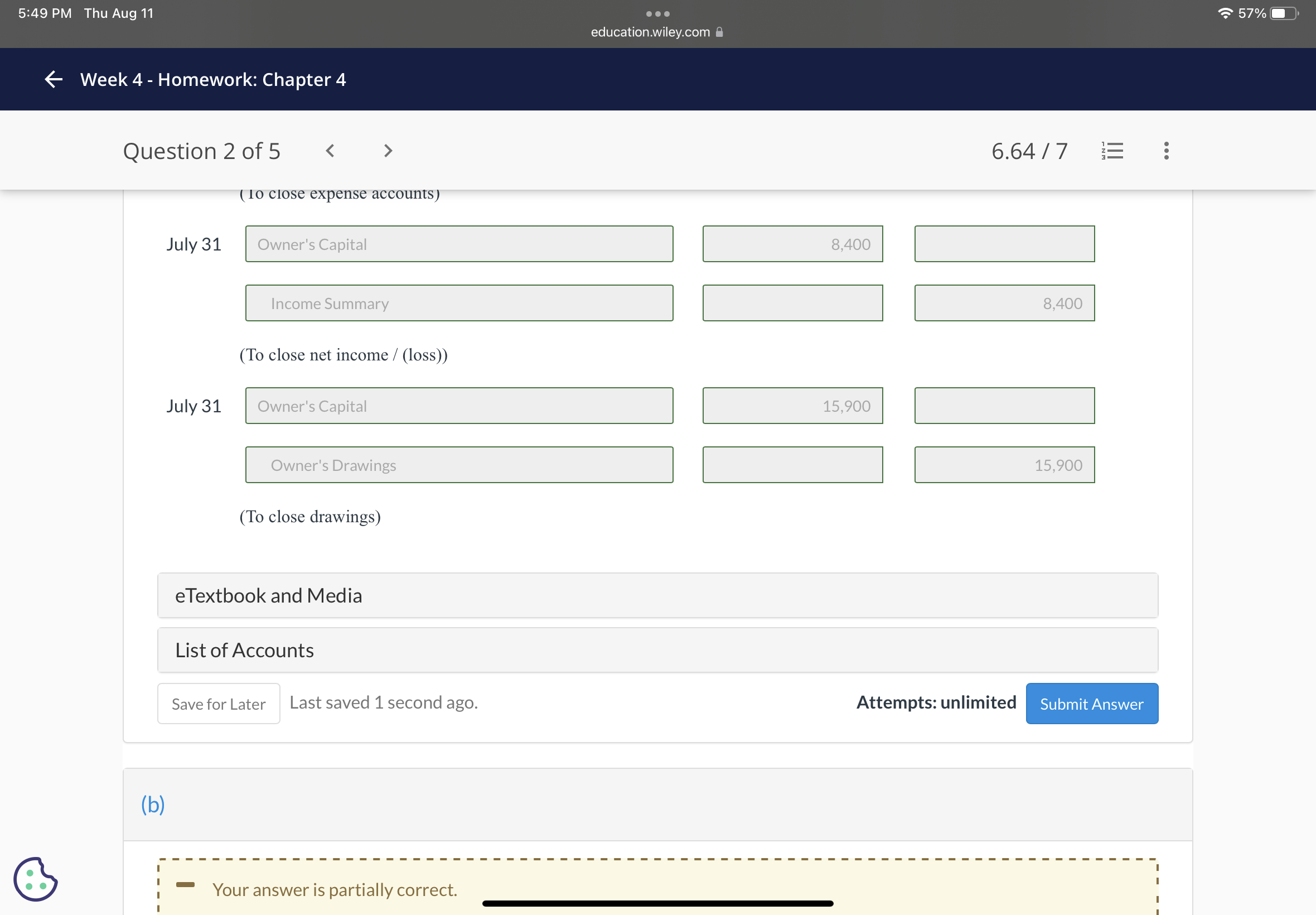The image size is (1316, 915).
Task: Click the education.wiley.com address bar
Action: pyautogui.click(x=650, y=32)
